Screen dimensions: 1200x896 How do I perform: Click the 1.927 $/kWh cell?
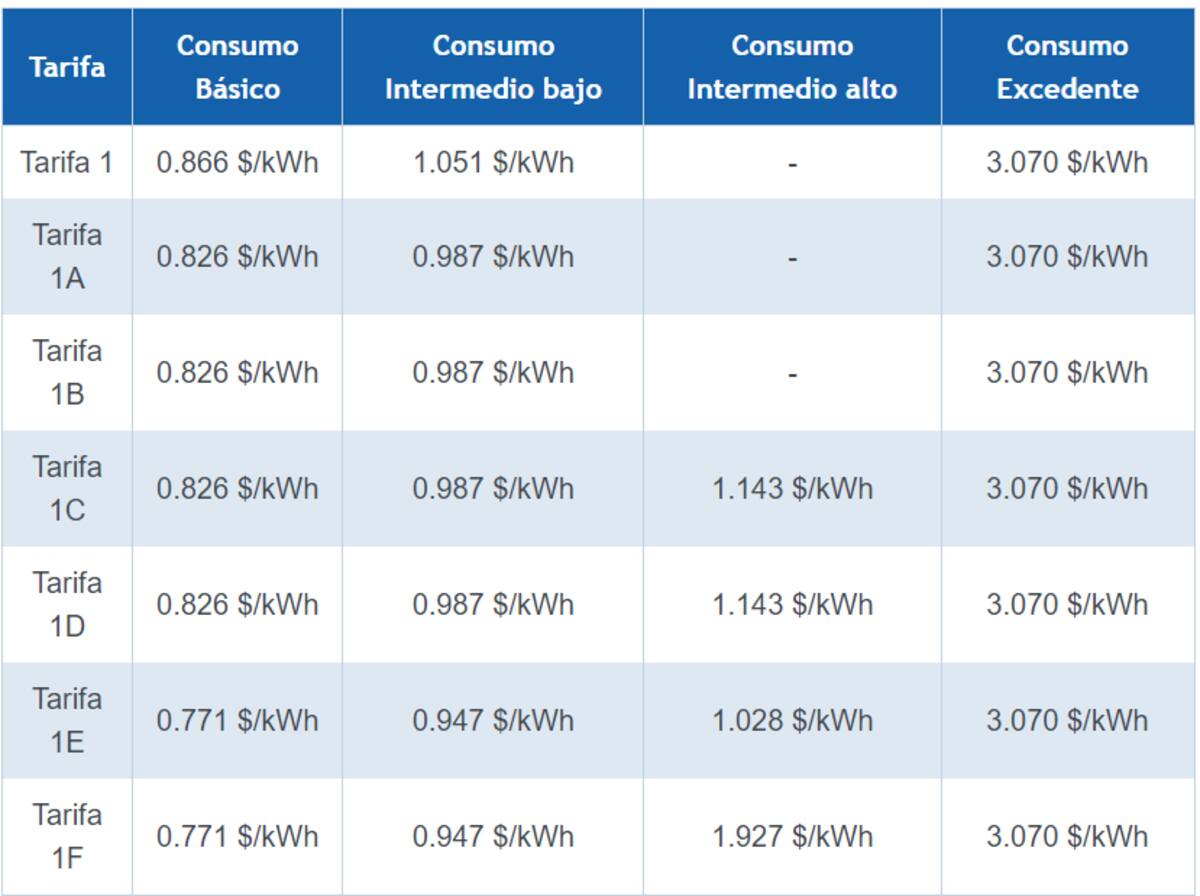792,836
